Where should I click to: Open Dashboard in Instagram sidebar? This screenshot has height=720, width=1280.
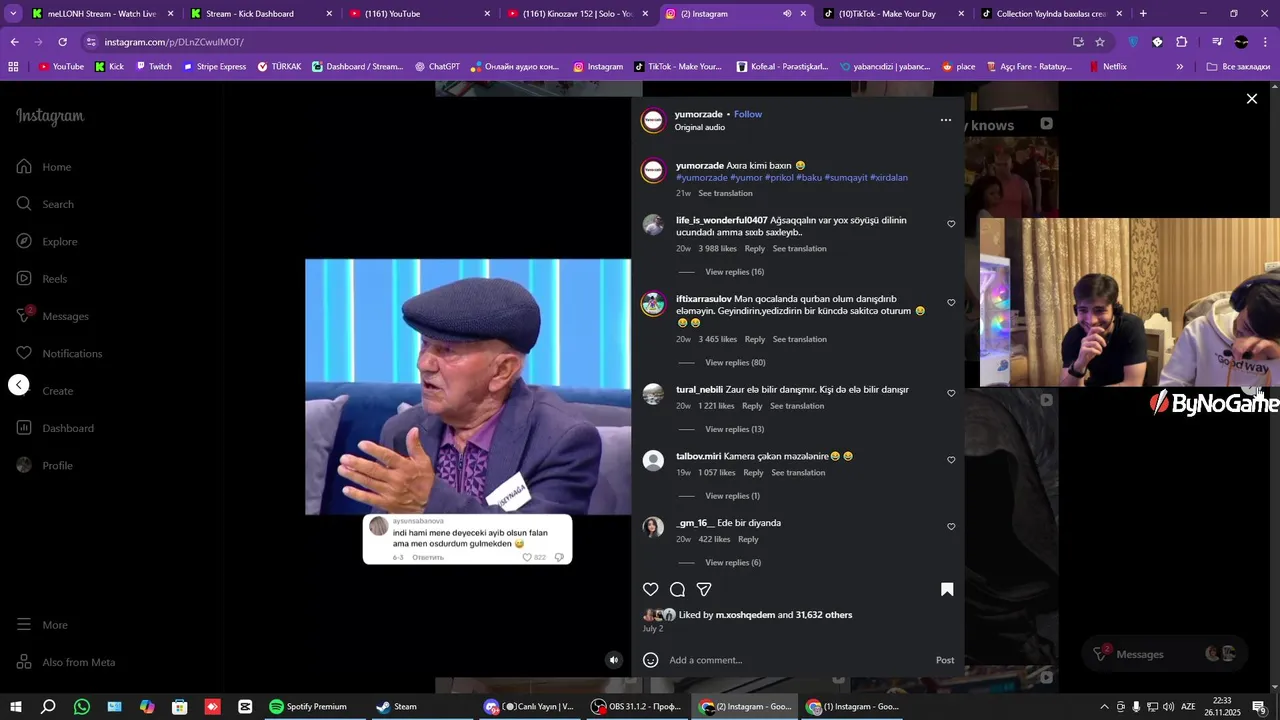tap(55, 428)
